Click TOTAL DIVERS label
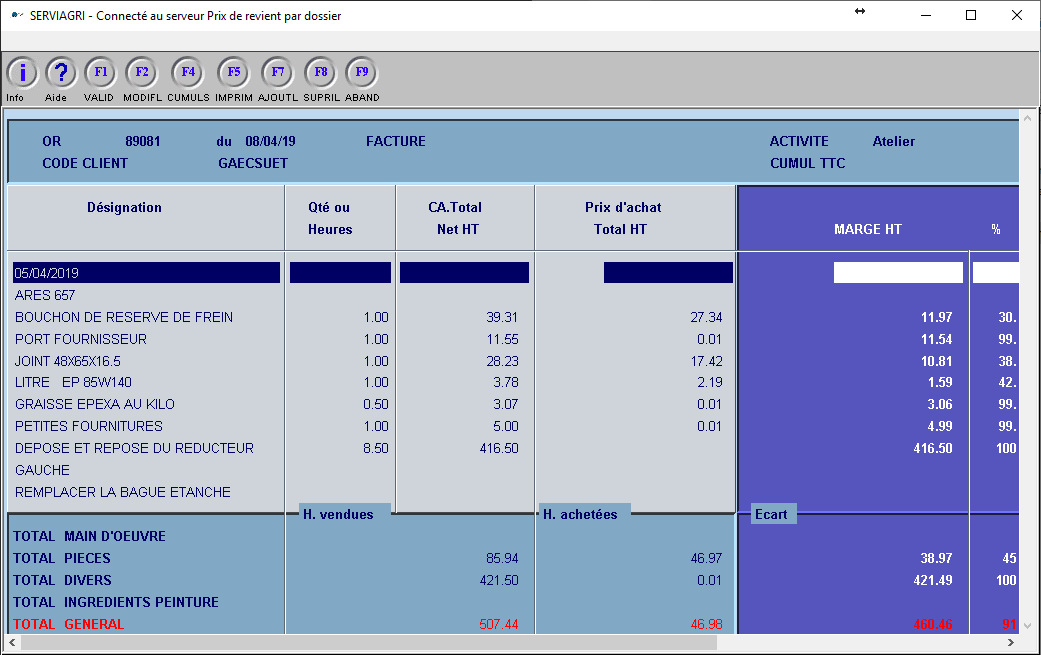 coord(62,580)
